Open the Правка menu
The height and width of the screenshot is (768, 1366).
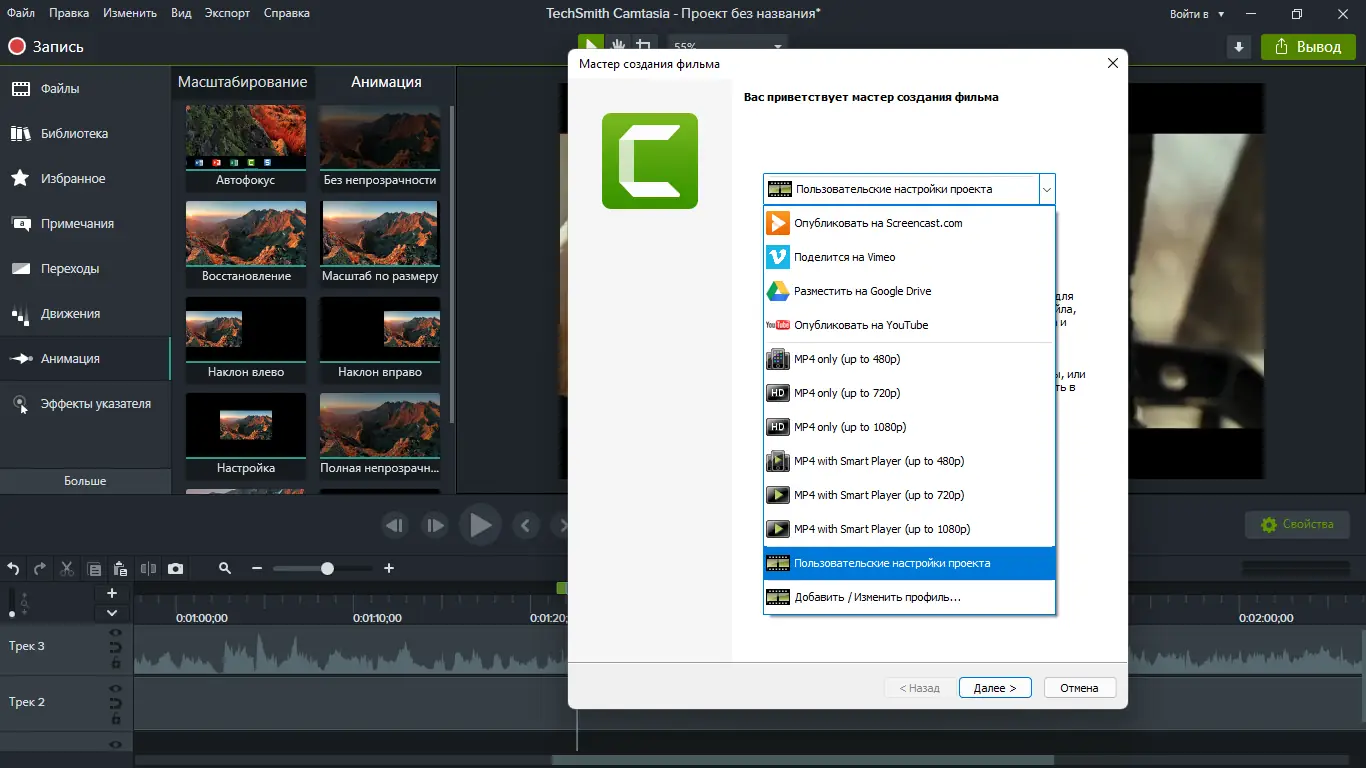(69, 13)
